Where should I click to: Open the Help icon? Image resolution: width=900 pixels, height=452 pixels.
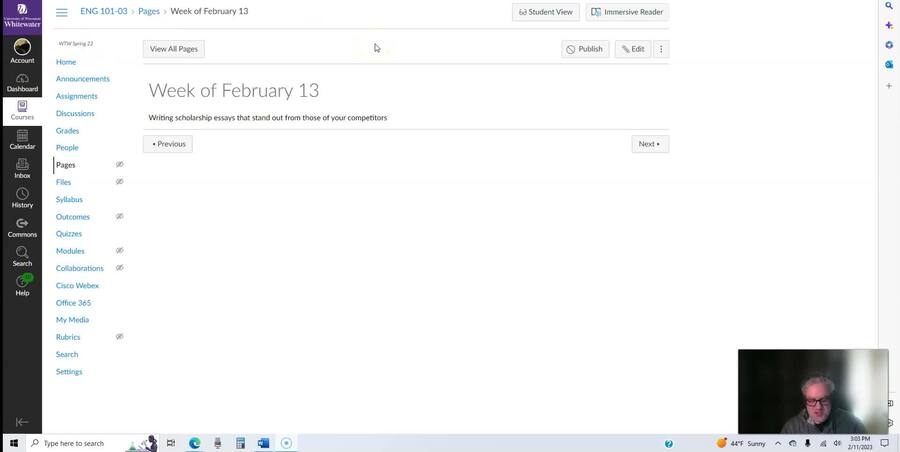pyautogui.click(x=22, y=285)
